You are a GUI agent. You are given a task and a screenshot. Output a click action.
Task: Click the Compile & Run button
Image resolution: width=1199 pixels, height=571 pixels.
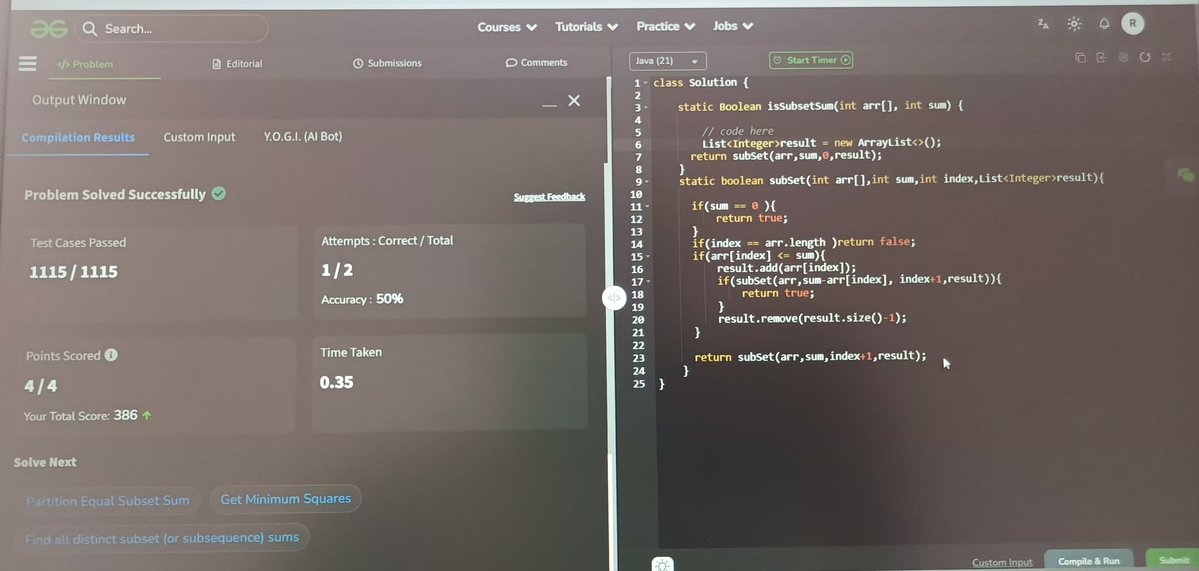1089,561
